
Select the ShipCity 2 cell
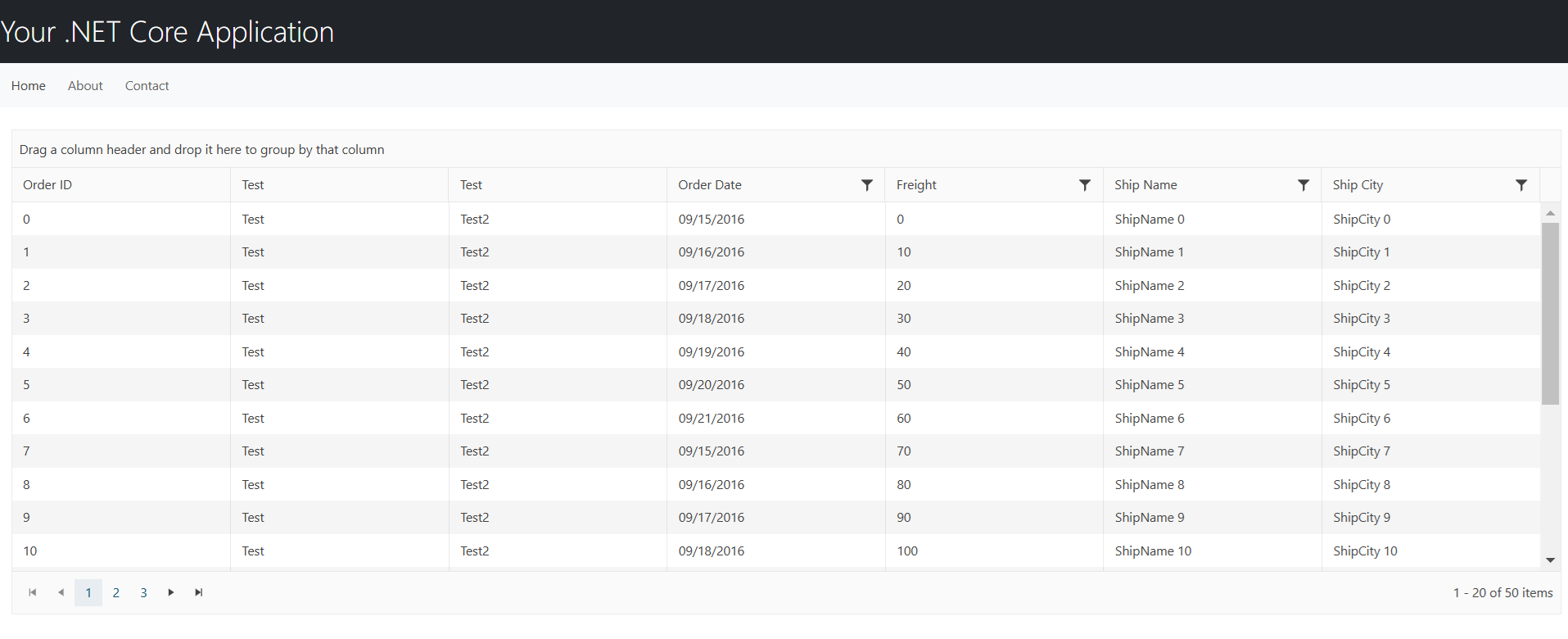click(1430, 285)
